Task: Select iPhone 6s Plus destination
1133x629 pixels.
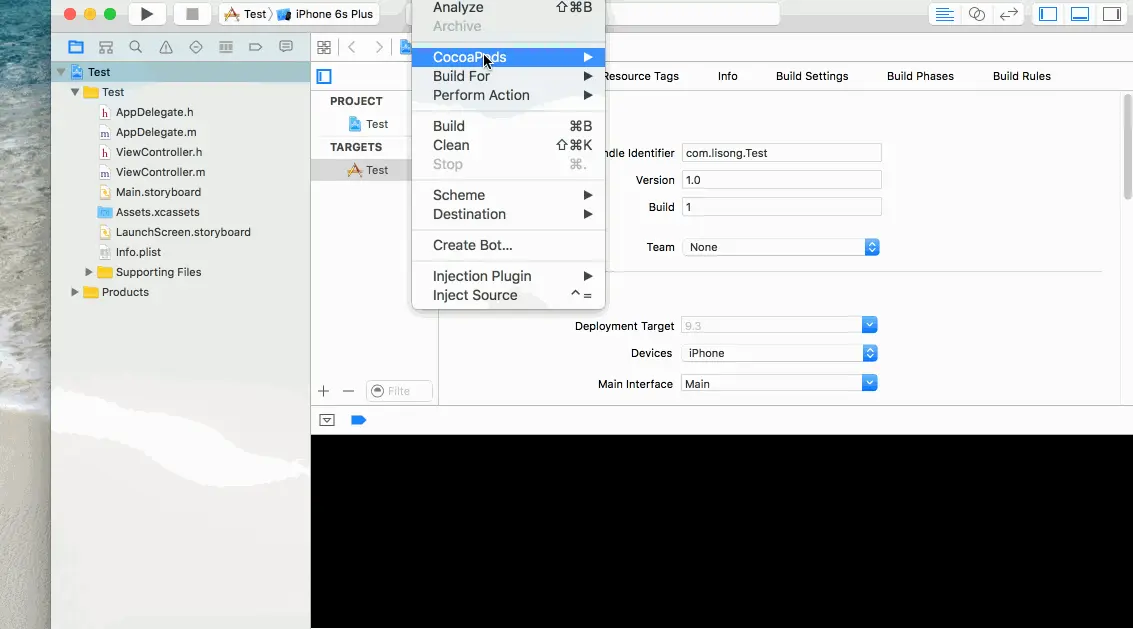Action: (326, 14)
